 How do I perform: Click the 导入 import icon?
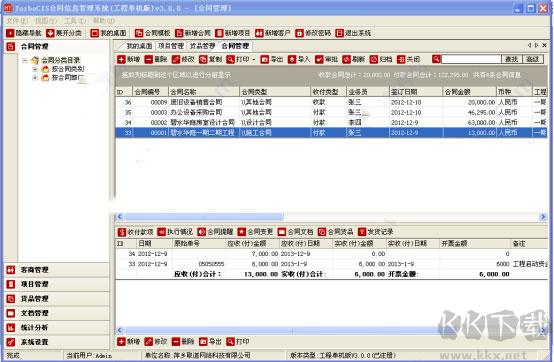(292, 59)
